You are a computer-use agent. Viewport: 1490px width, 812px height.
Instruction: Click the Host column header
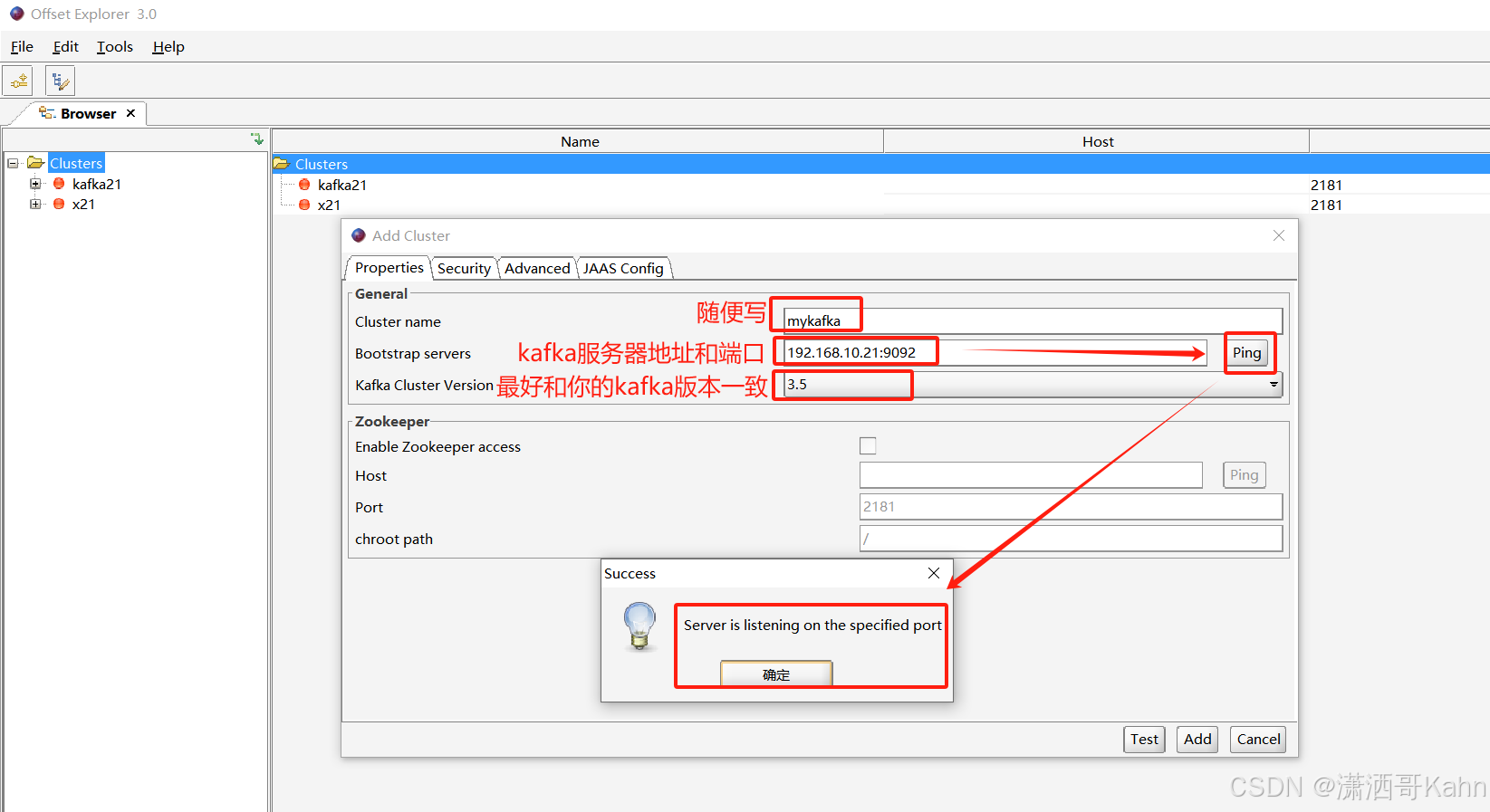1097,141
